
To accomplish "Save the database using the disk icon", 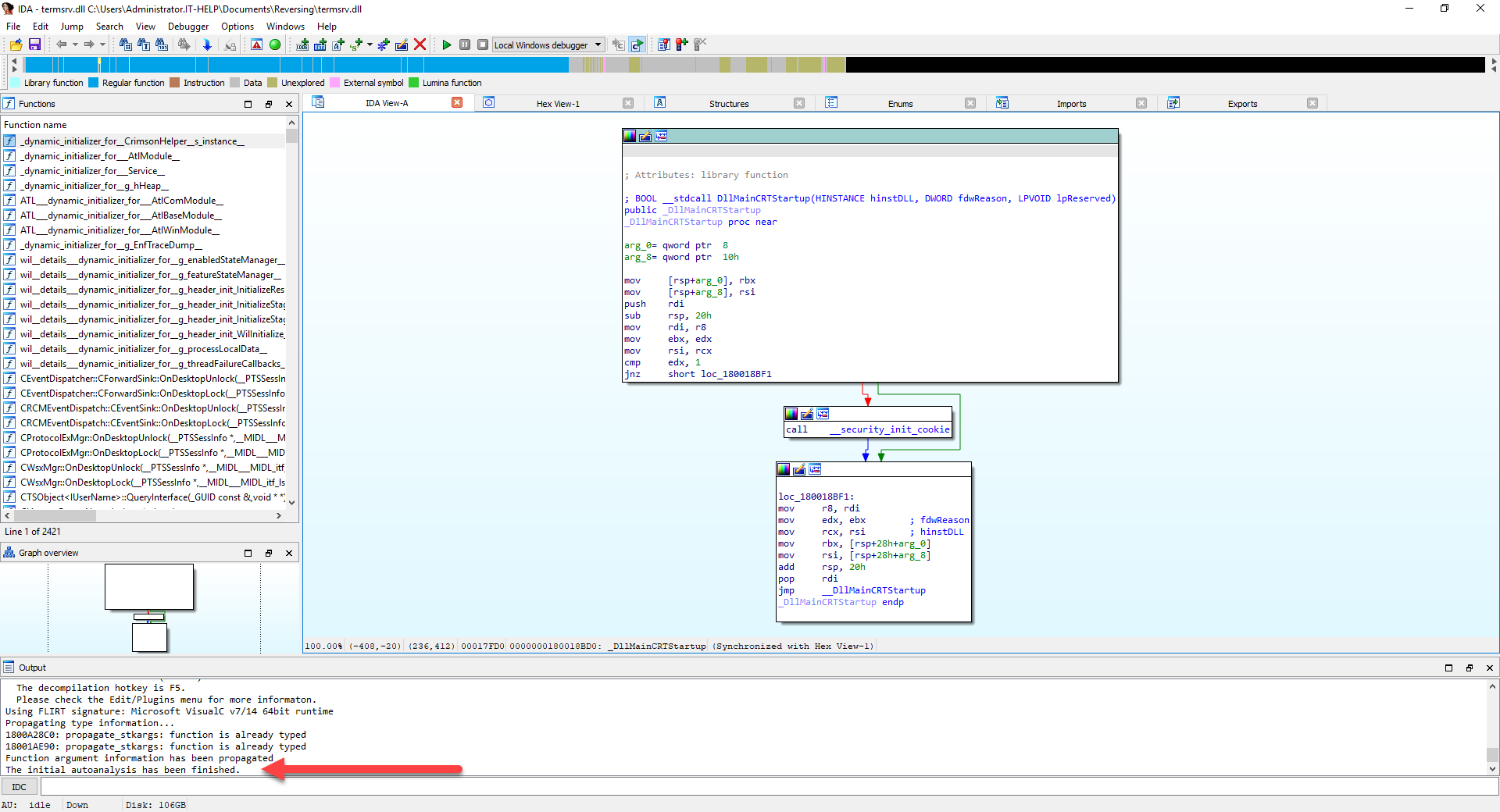I will click(x=35, y=45).
